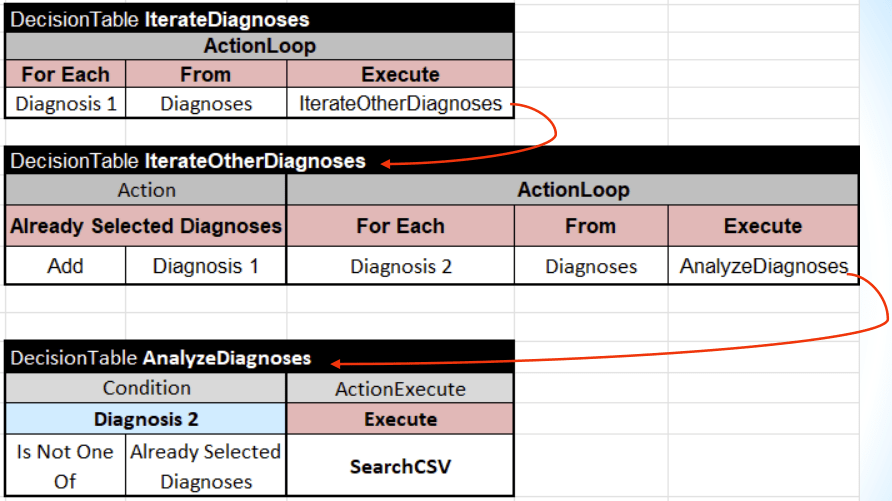Select the 'AnalyzeDiagnoses' execute cell
The height and width of the screenshot is (501, 892).
click(763, 266)
